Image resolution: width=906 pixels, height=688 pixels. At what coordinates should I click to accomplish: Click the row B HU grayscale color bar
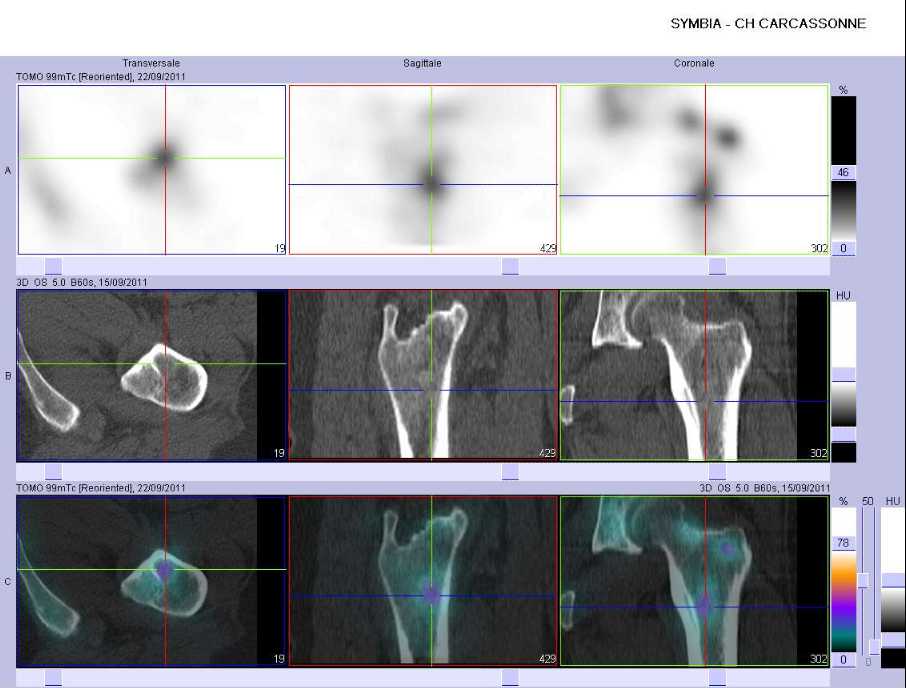pyautogui.click(x=844, y=404)
